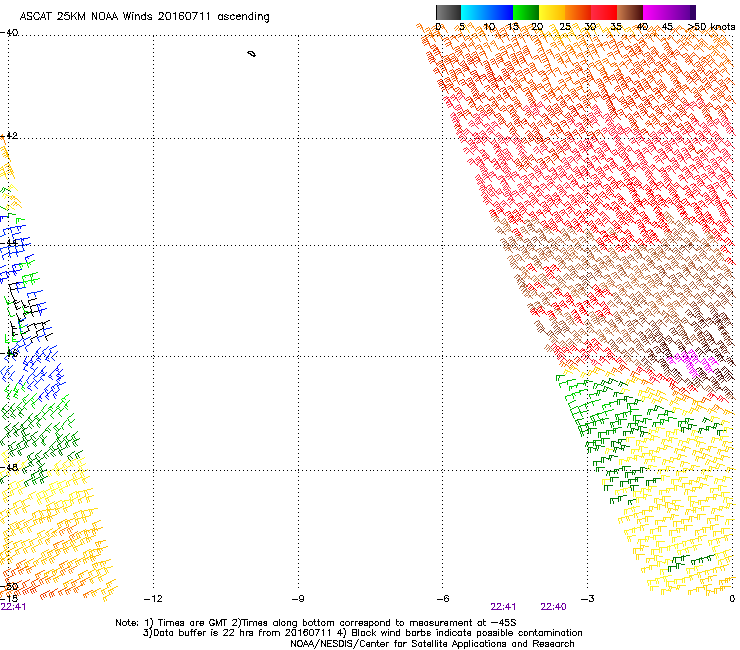
Task: Click the orange 25-30 knots color segment
Action: (x=578, y=12)
